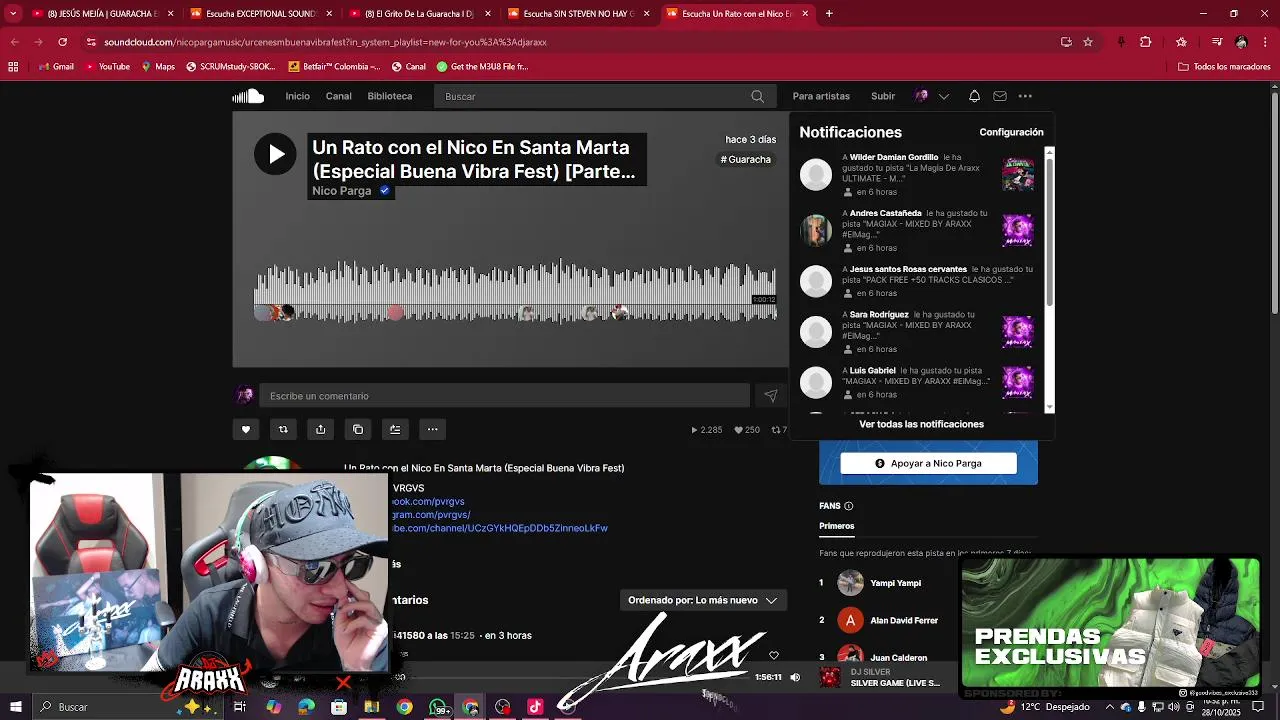
Task: Show the FANS info icon
Action: pyautogui.click(x=849, y=506)
